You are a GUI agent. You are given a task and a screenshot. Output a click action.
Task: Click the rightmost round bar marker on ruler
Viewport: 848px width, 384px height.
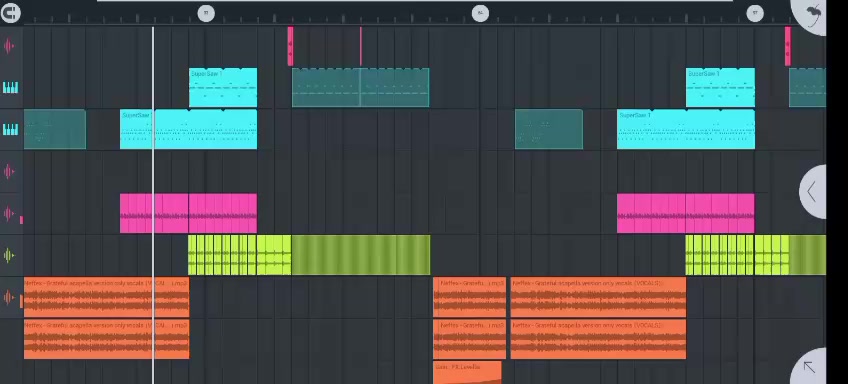pos(755,14)
